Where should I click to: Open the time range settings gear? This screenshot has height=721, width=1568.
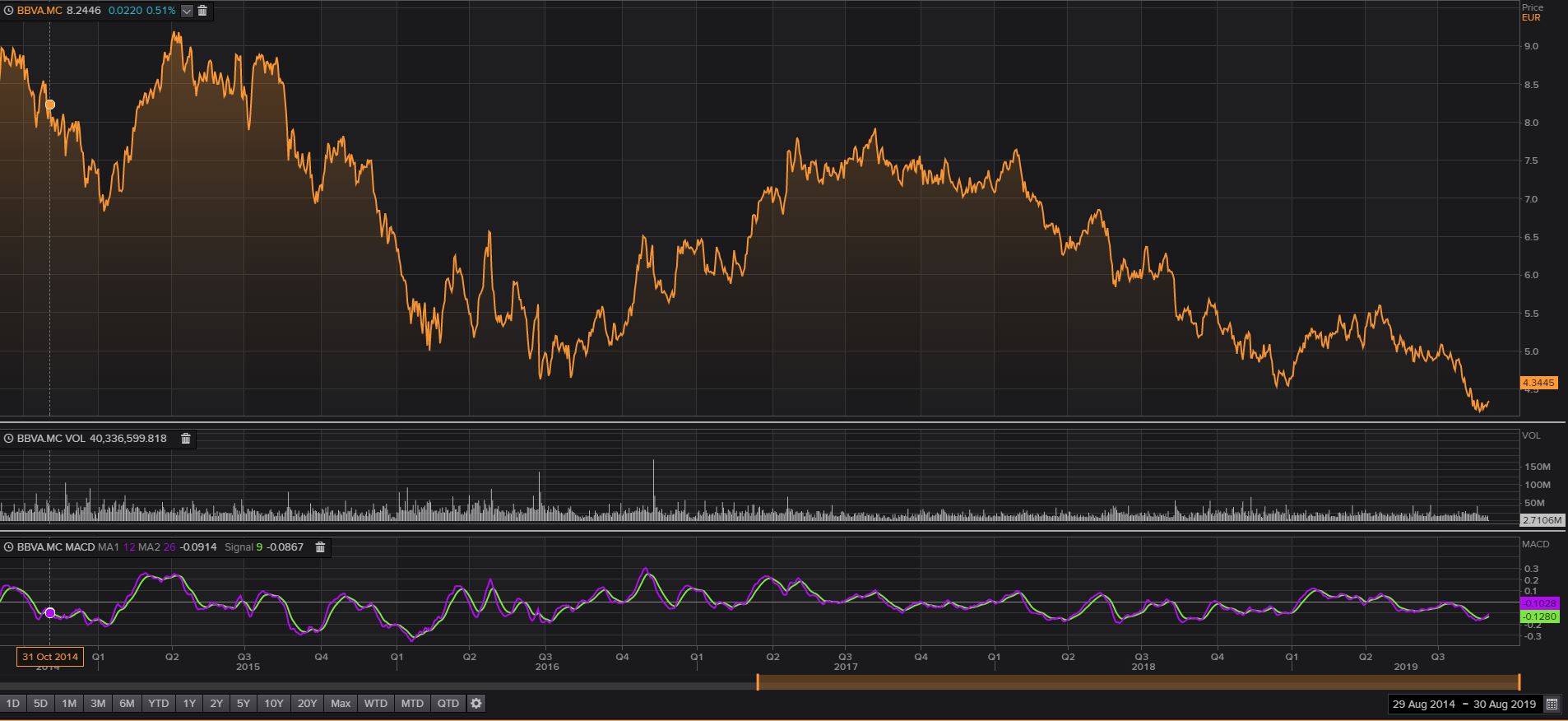tap(476, 704)
